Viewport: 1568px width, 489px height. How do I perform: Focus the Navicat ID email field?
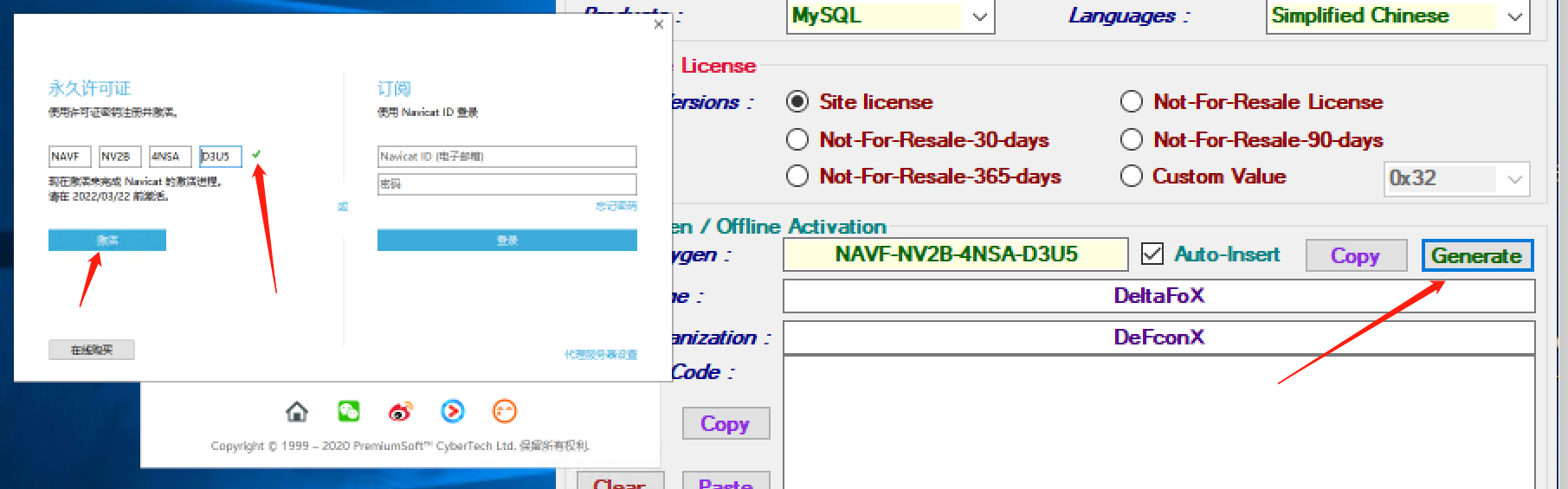pyautogui.click(x=507, y=157)
